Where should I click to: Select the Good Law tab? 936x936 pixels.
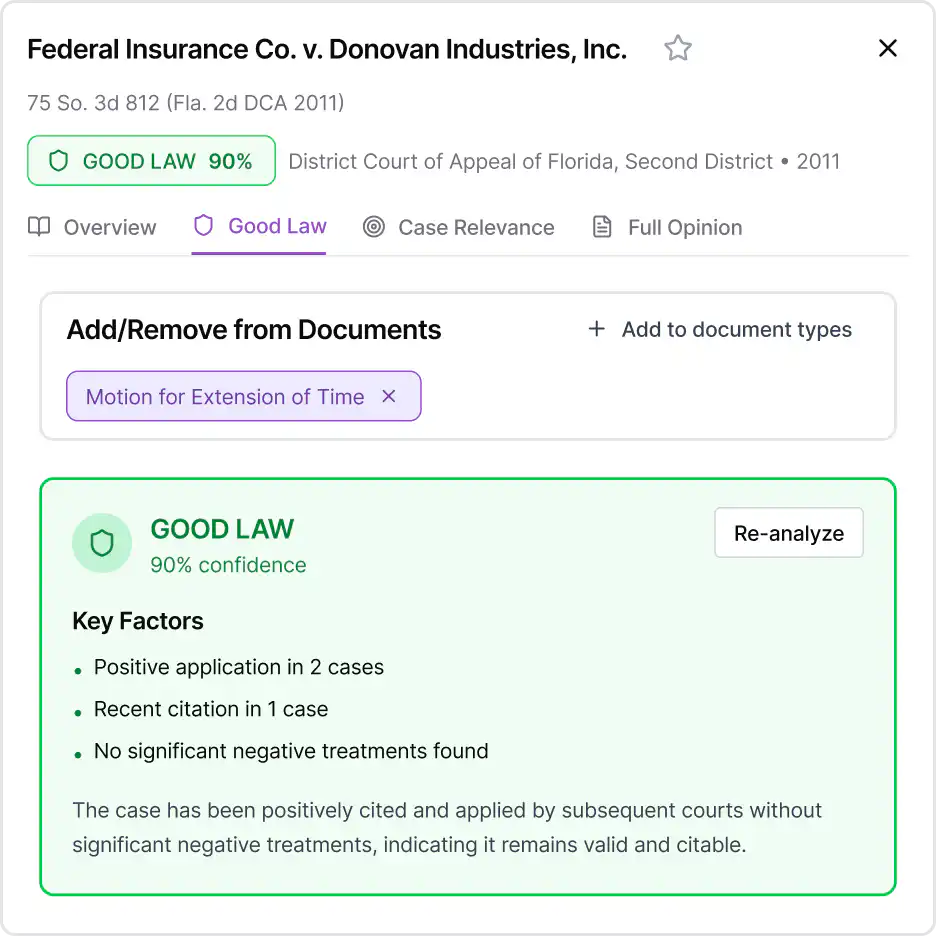click(x=276, y=227)
